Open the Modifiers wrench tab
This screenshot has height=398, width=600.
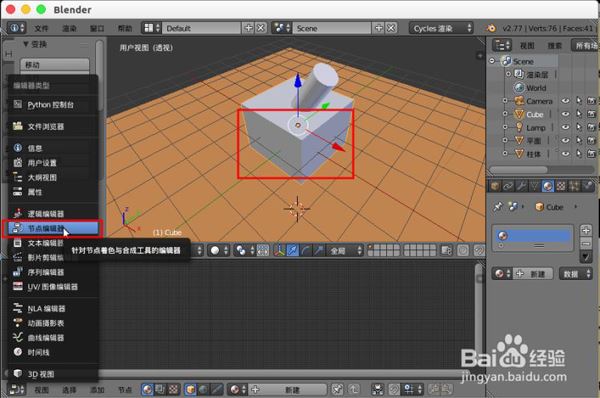pos(521,186)
